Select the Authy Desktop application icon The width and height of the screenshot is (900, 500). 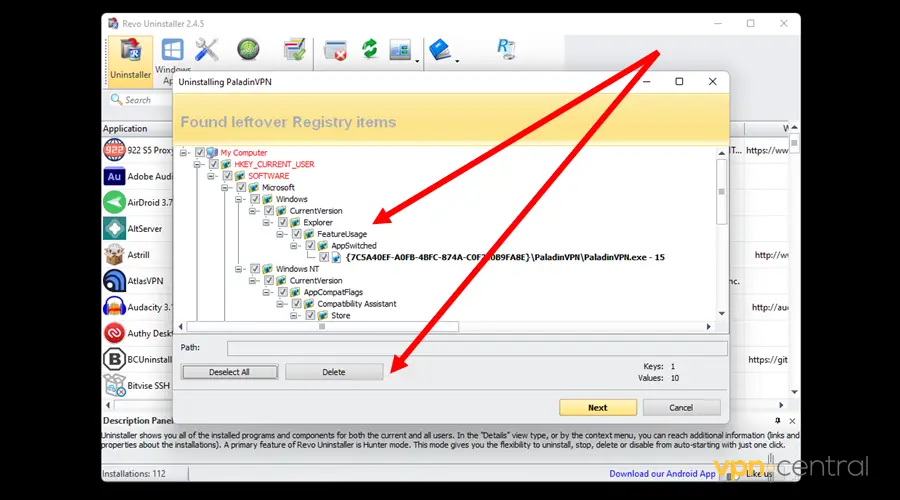(x=114, y=333)
